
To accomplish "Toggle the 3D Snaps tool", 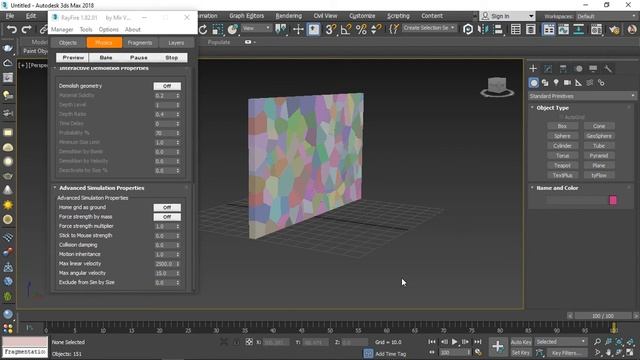I will point(331,29).
